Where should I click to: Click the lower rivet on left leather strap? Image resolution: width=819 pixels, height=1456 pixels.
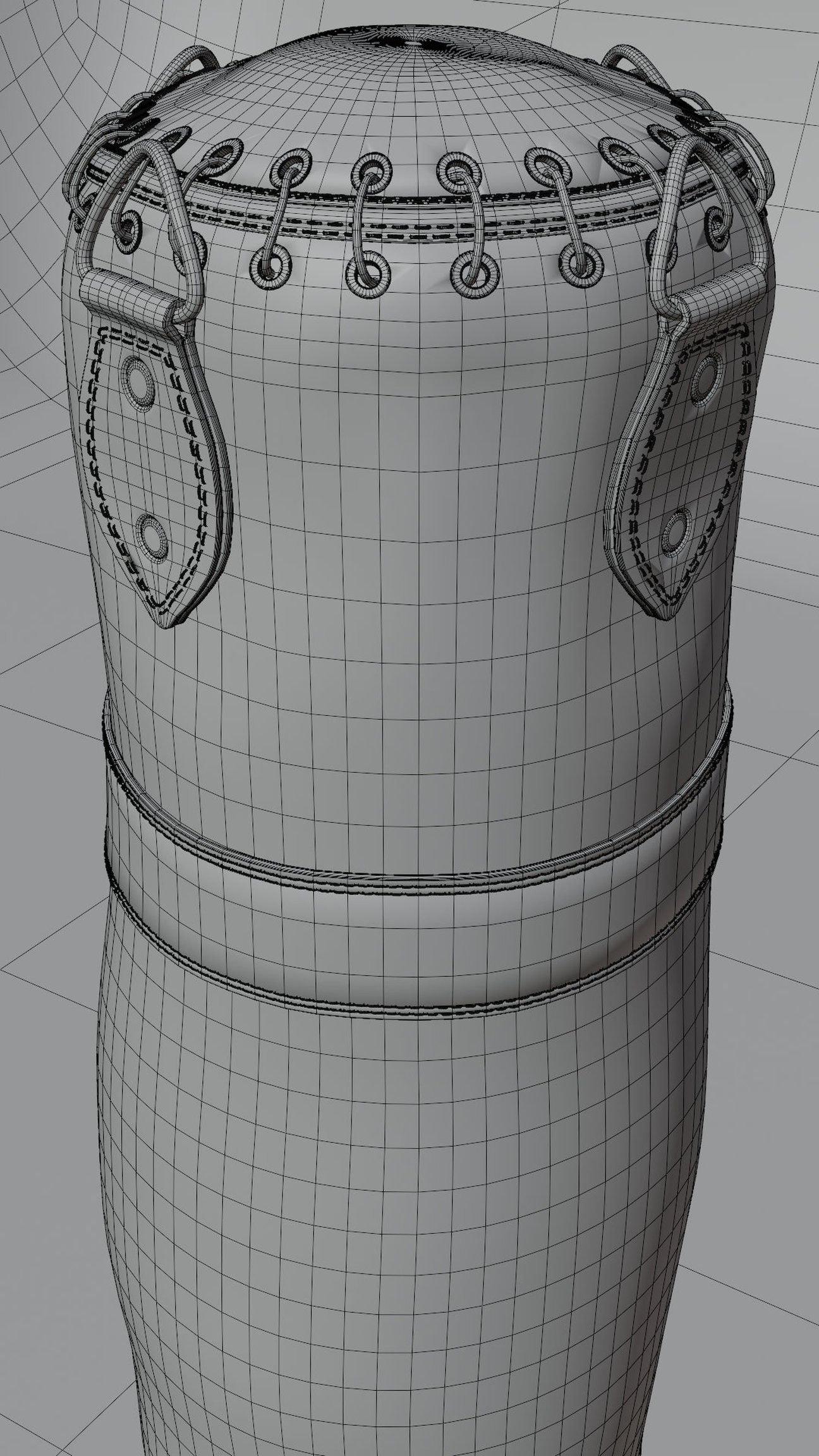click(152, 538)
